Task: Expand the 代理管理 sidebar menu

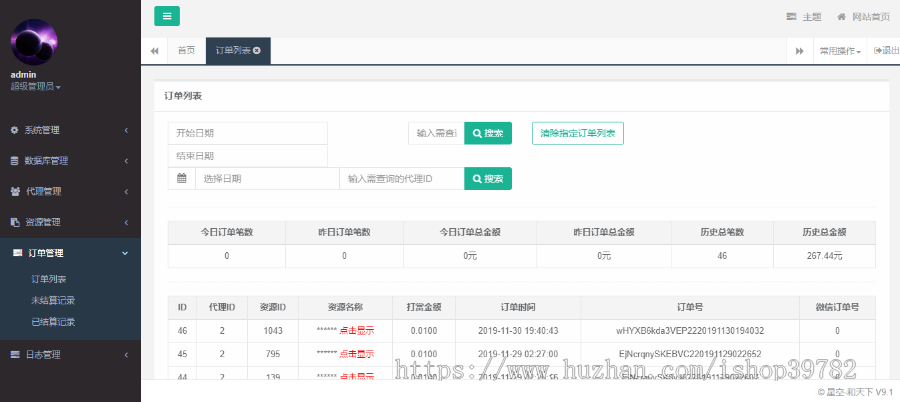Action: click(68, 191)
